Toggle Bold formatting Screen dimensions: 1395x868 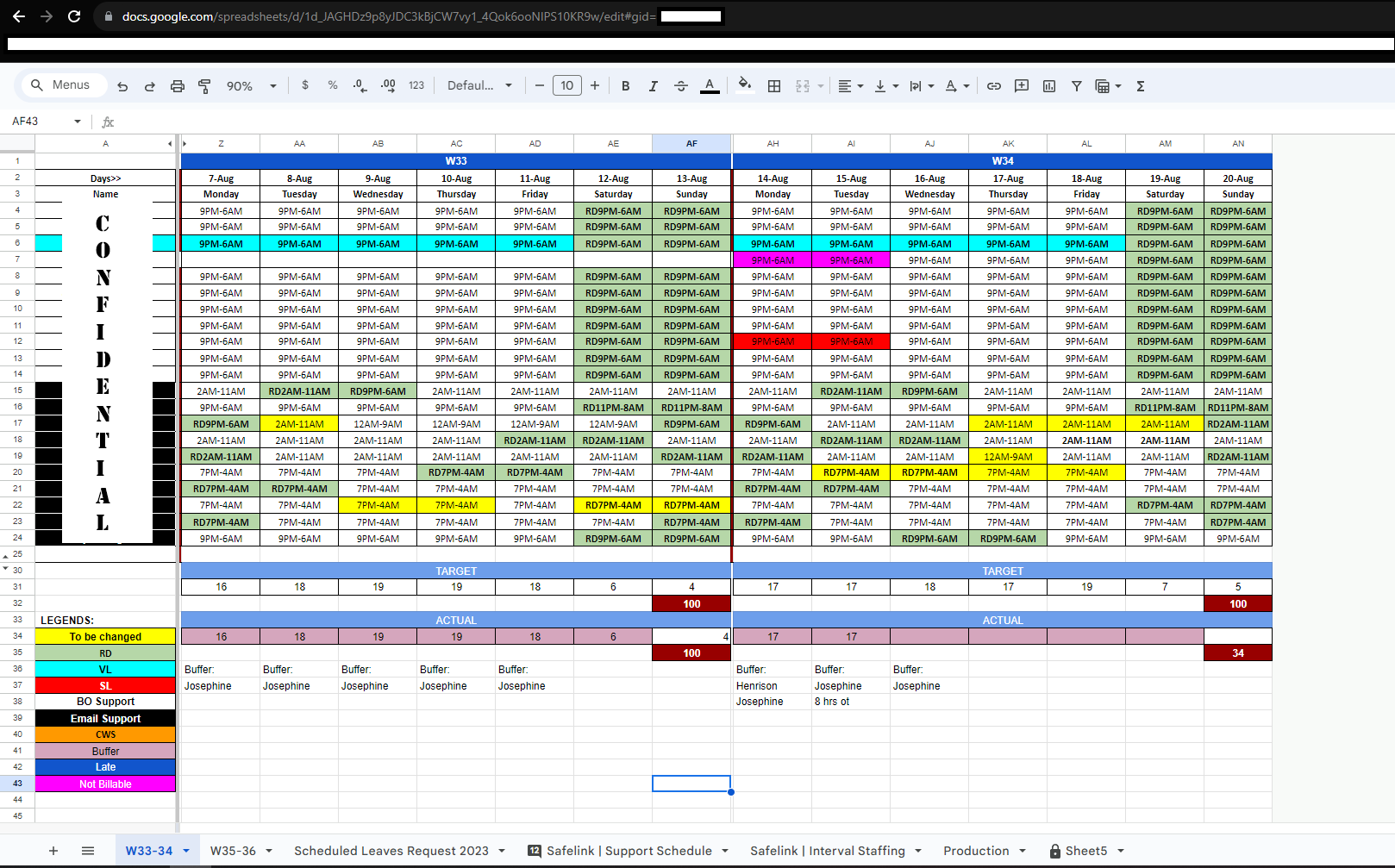click(x=626, y=86)
